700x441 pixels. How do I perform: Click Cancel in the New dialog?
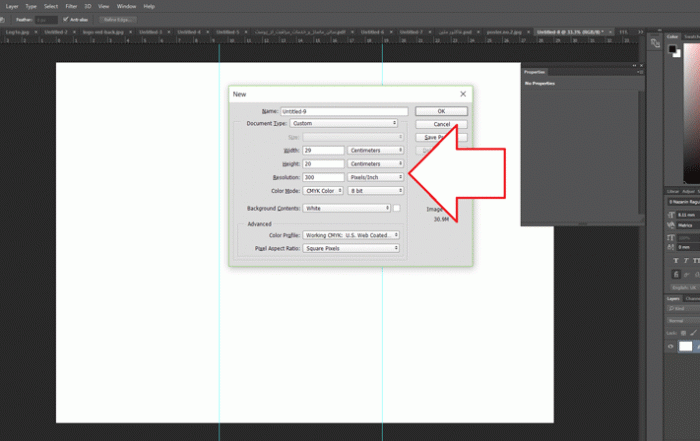click(442, 124)
